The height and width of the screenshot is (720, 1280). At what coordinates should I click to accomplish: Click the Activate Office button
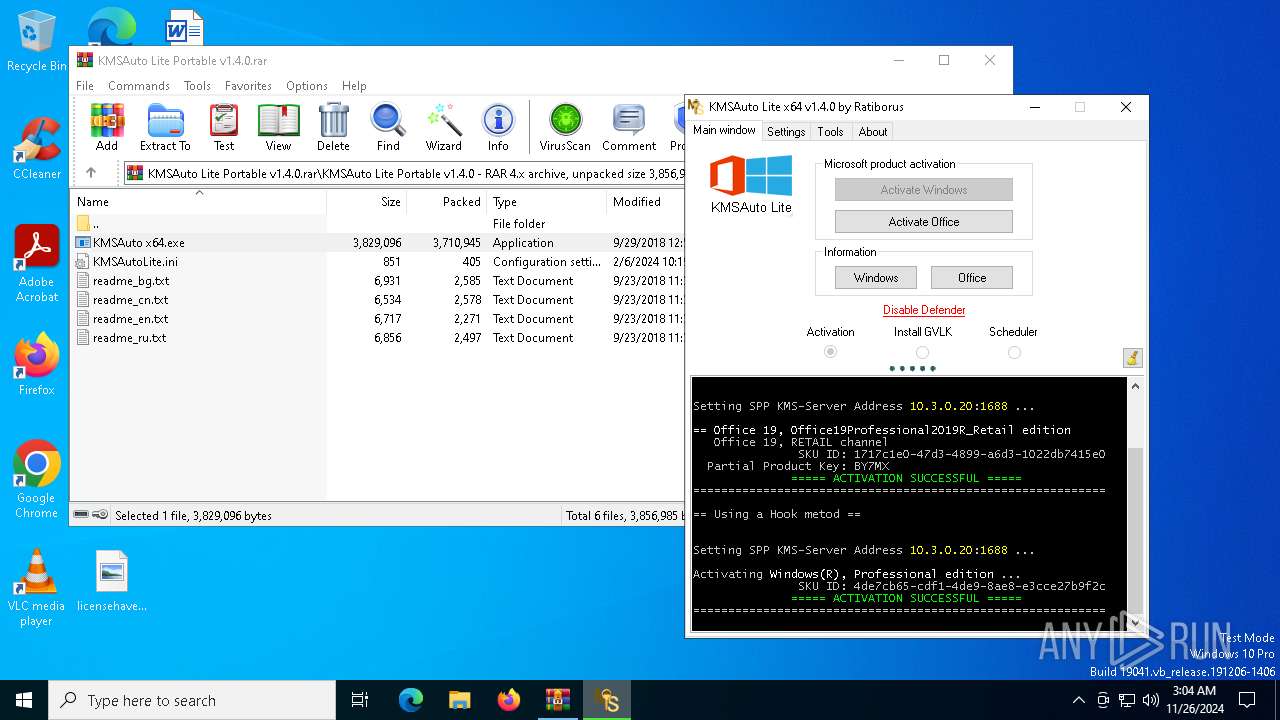pos(924,222)
